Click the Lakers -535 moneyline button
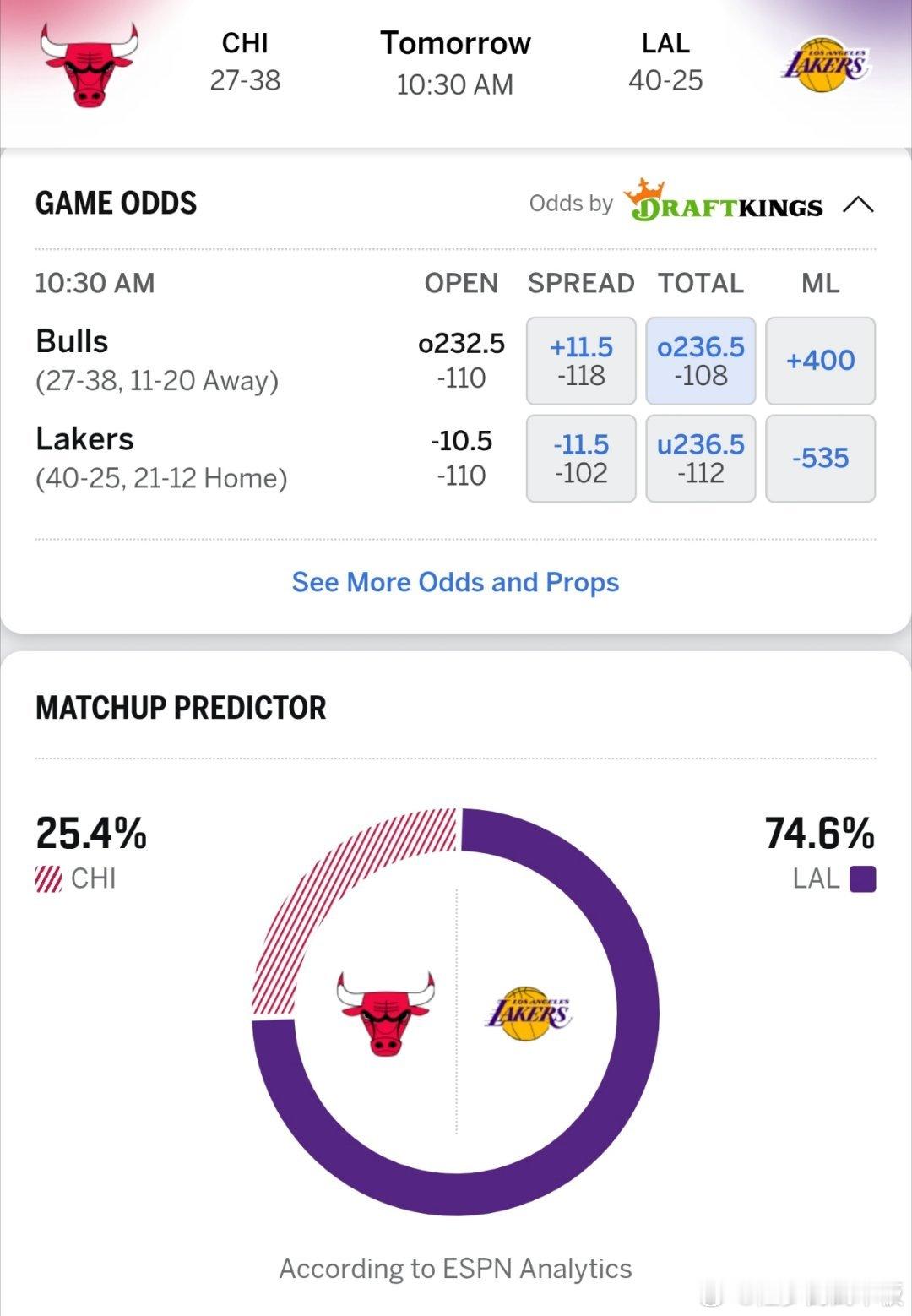 tap(820, 459)
